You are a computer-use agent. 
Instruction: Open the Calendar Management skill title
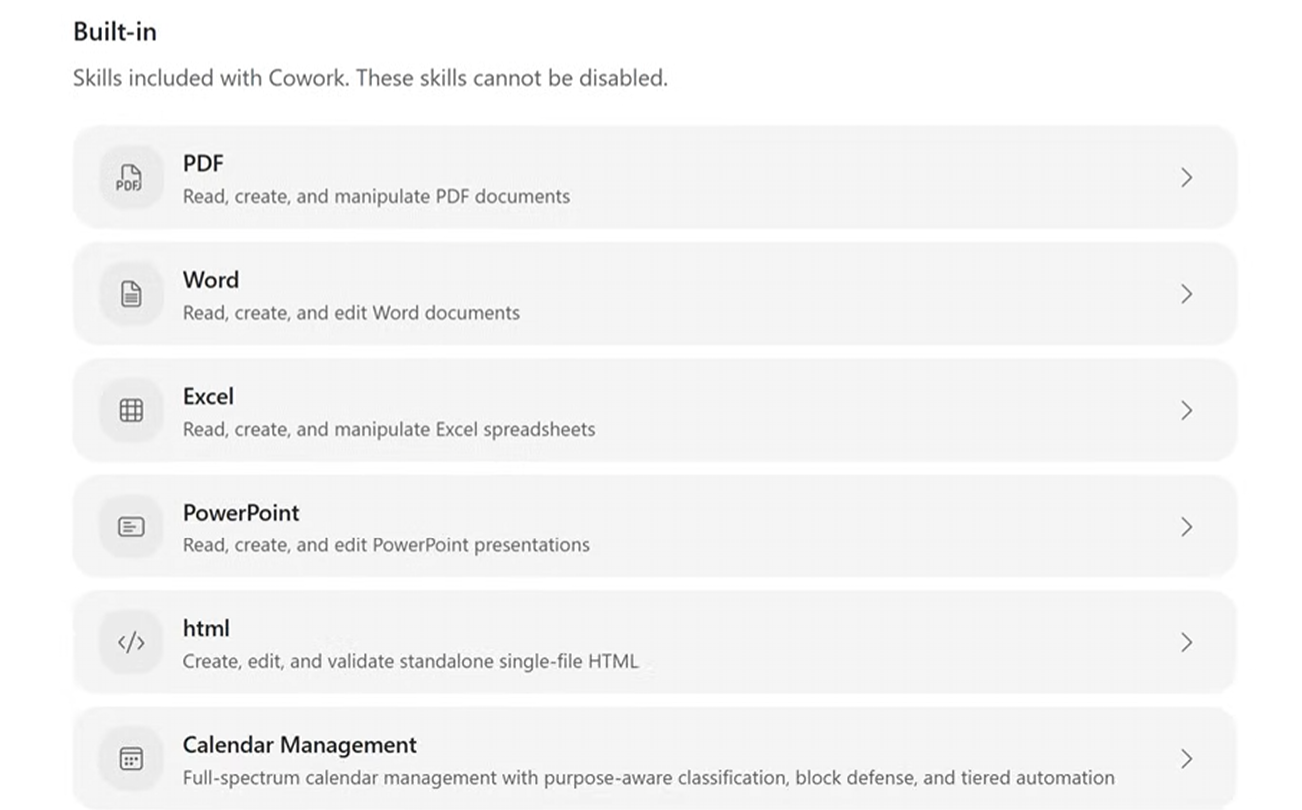pos(300,745)
